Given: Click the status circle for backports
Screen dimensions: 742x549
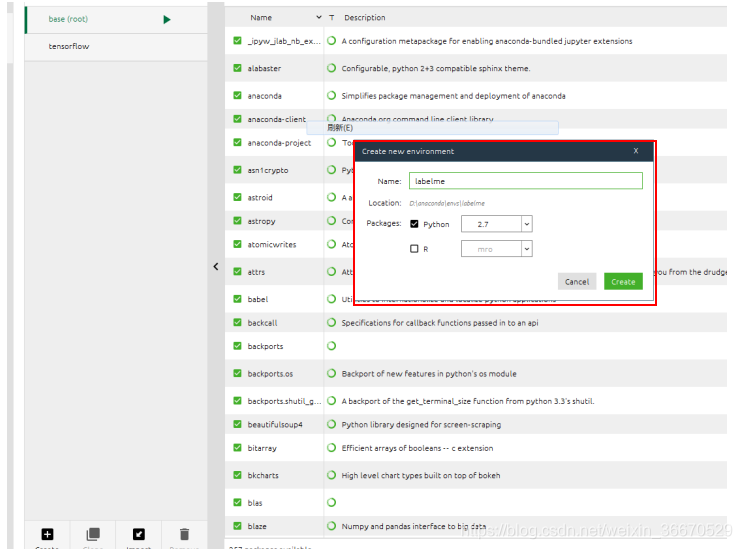Looking at the screenshot, I should (332, 346).
